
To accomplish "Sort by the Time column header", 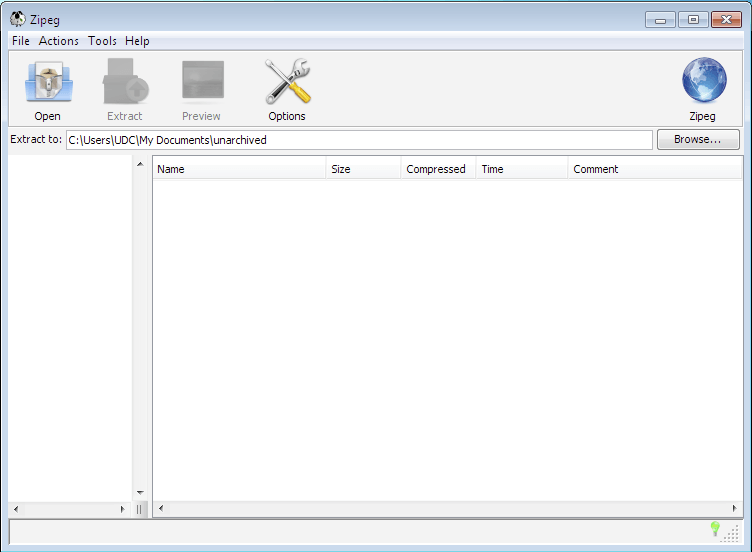I will (522, 169).
